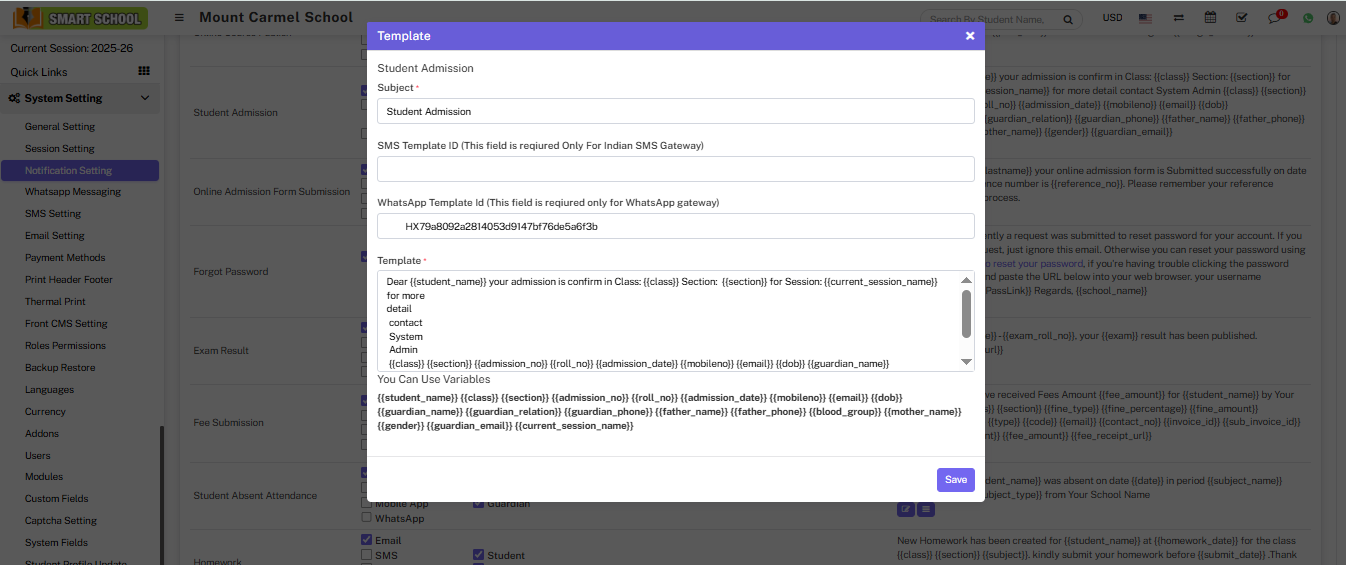This screenshot has width=1346, height=565.
Task: Collapse the System Setting menu chevron
Action: (x=145, y=98)
